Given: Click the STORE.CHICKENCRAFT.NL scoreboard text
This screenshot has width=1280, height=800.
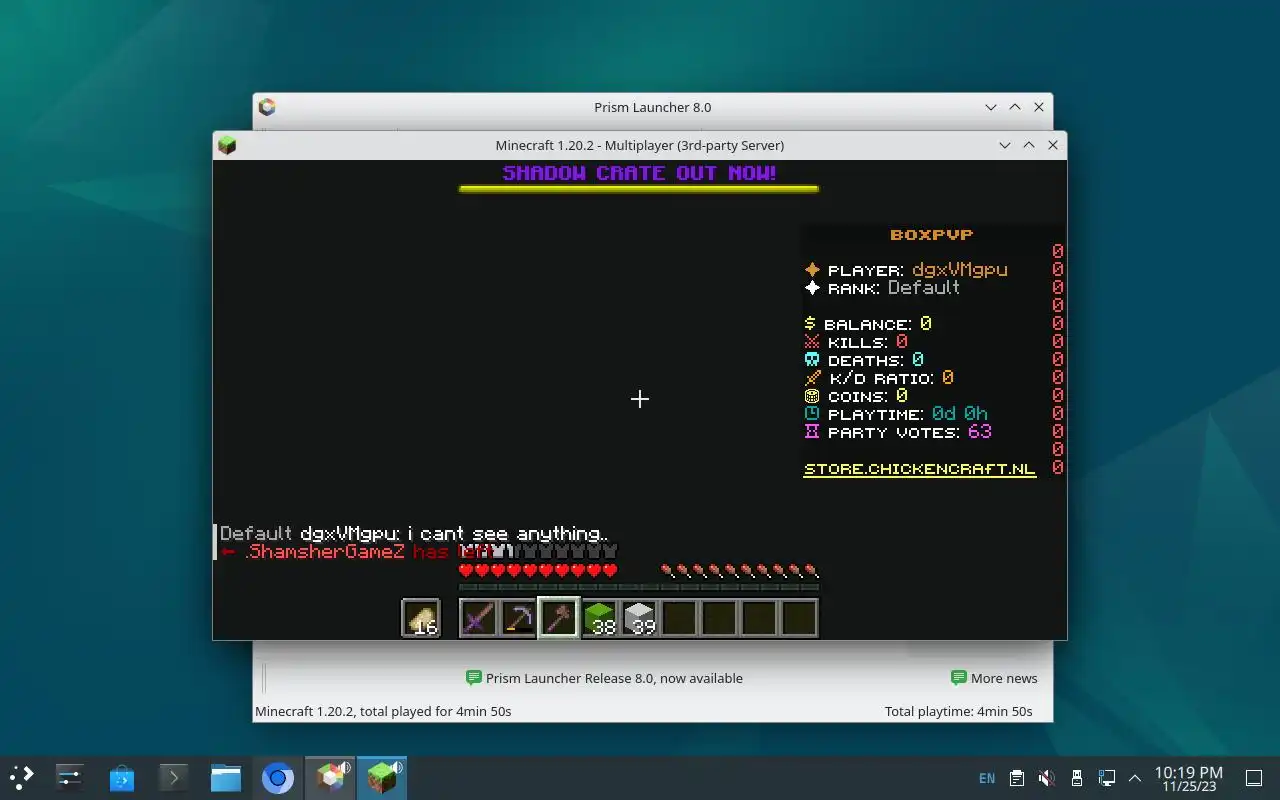Looking at the screenshot, I should tap(920, 469).
